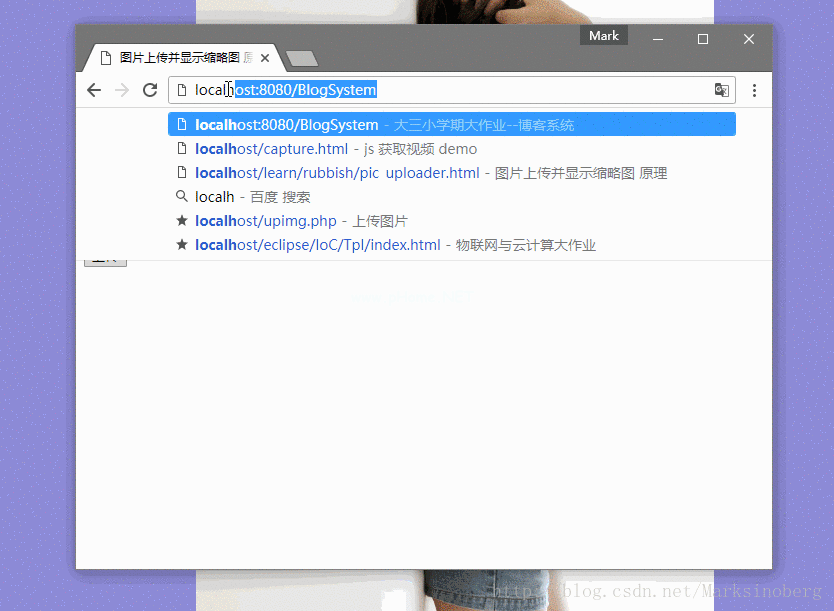
Task: Open a new tab with the new-tab button
Action: (x=301, y=59)
